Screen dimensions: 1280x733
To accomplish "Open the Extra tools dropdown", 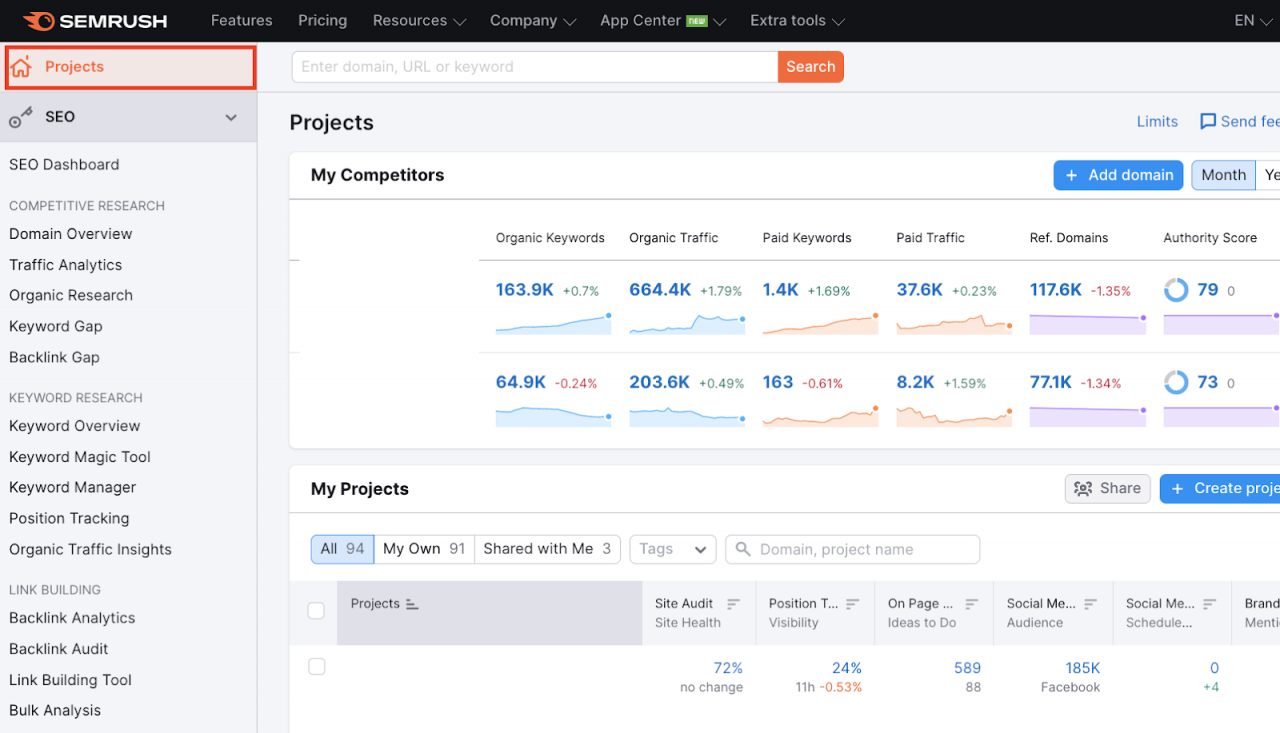I will 797,21.
